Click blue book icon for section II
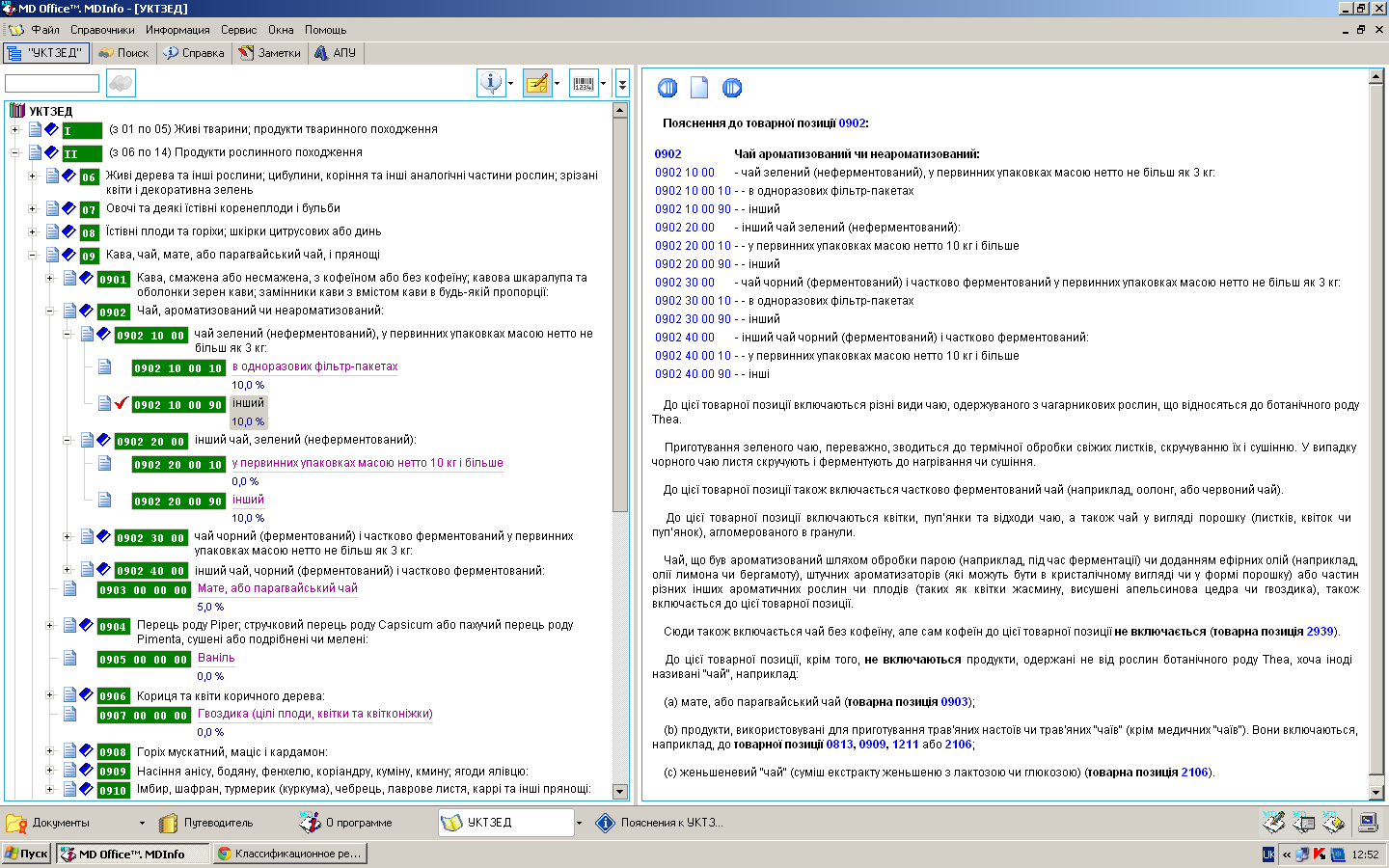The image size is (1389, 868). [x=51, y=152]
